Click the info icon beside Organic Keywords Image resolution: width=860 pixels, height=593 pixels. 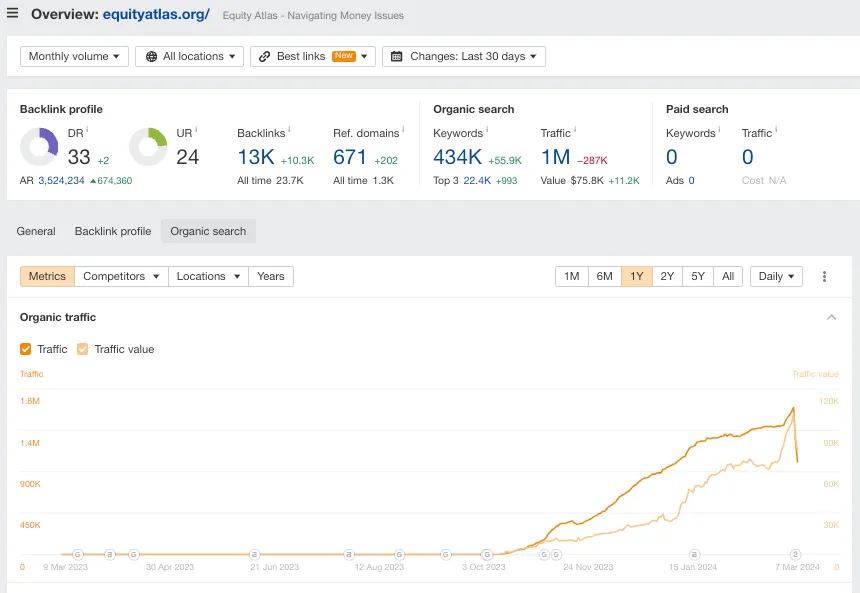click(x=488, y=130)
